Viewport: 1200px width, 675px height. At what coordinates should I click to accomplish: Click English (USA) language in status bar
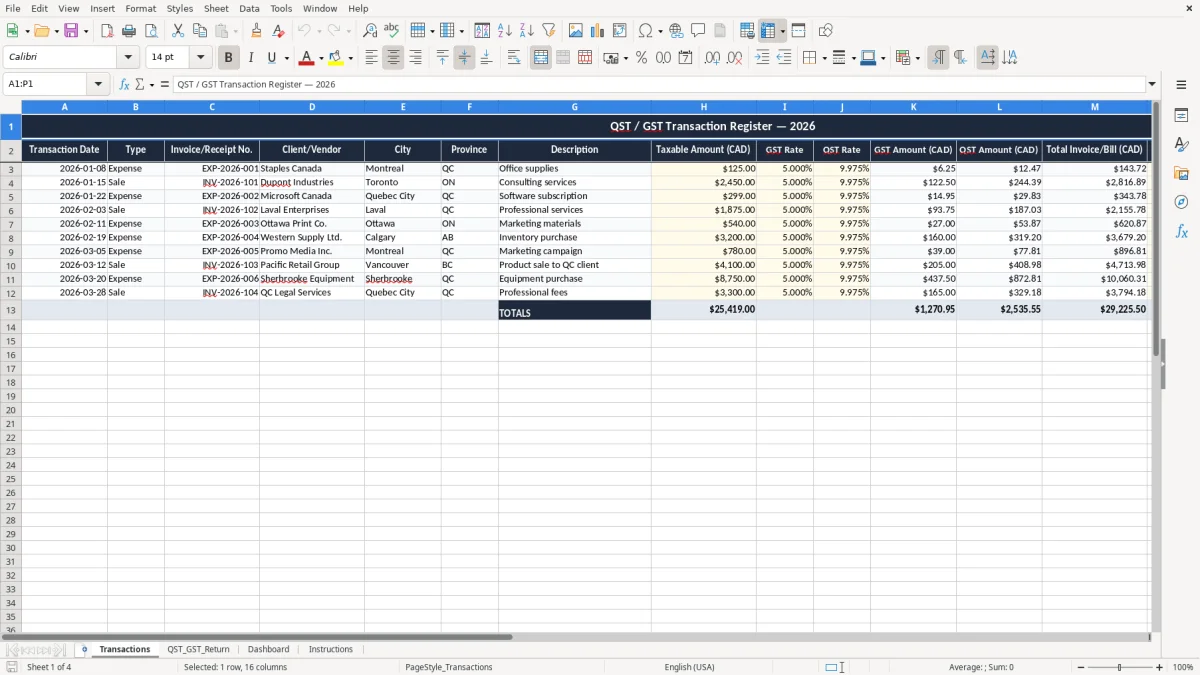tap(689, 667)
